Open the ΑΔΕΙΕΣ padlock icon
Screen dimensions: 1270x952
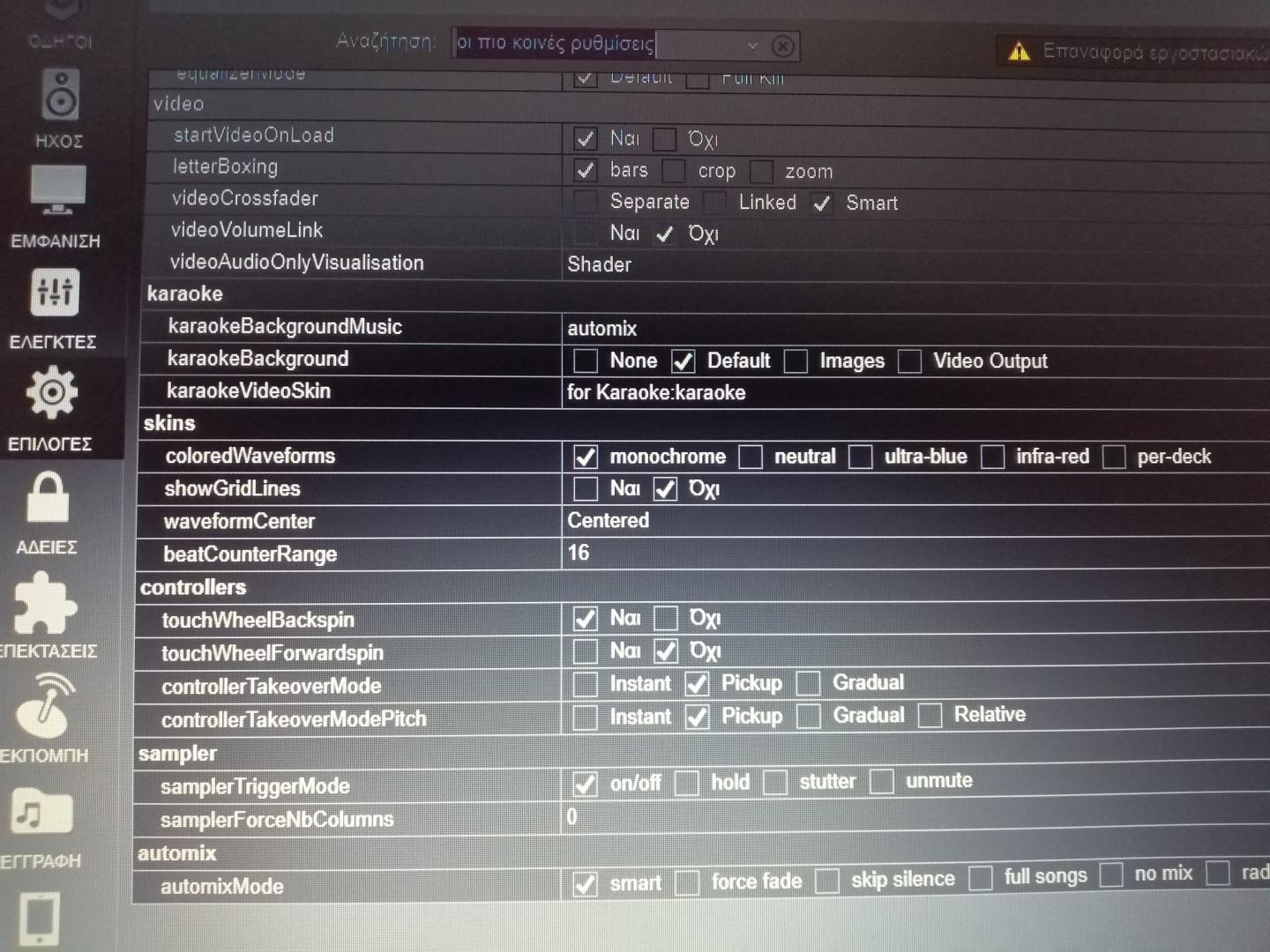click(48, 498)
